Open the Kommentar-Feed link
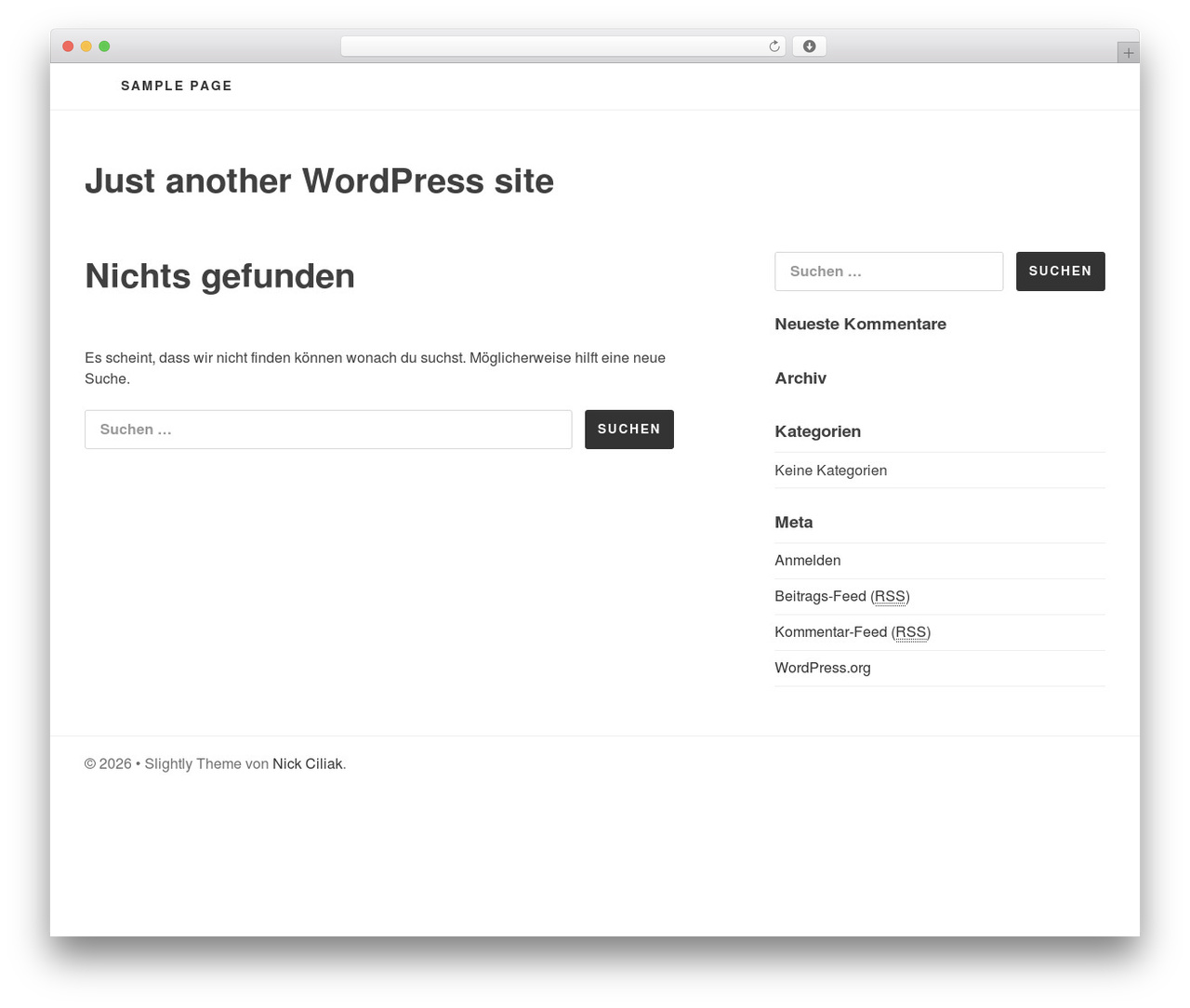The height and width of the screenshot is (1008, 1190). point(853,632)
